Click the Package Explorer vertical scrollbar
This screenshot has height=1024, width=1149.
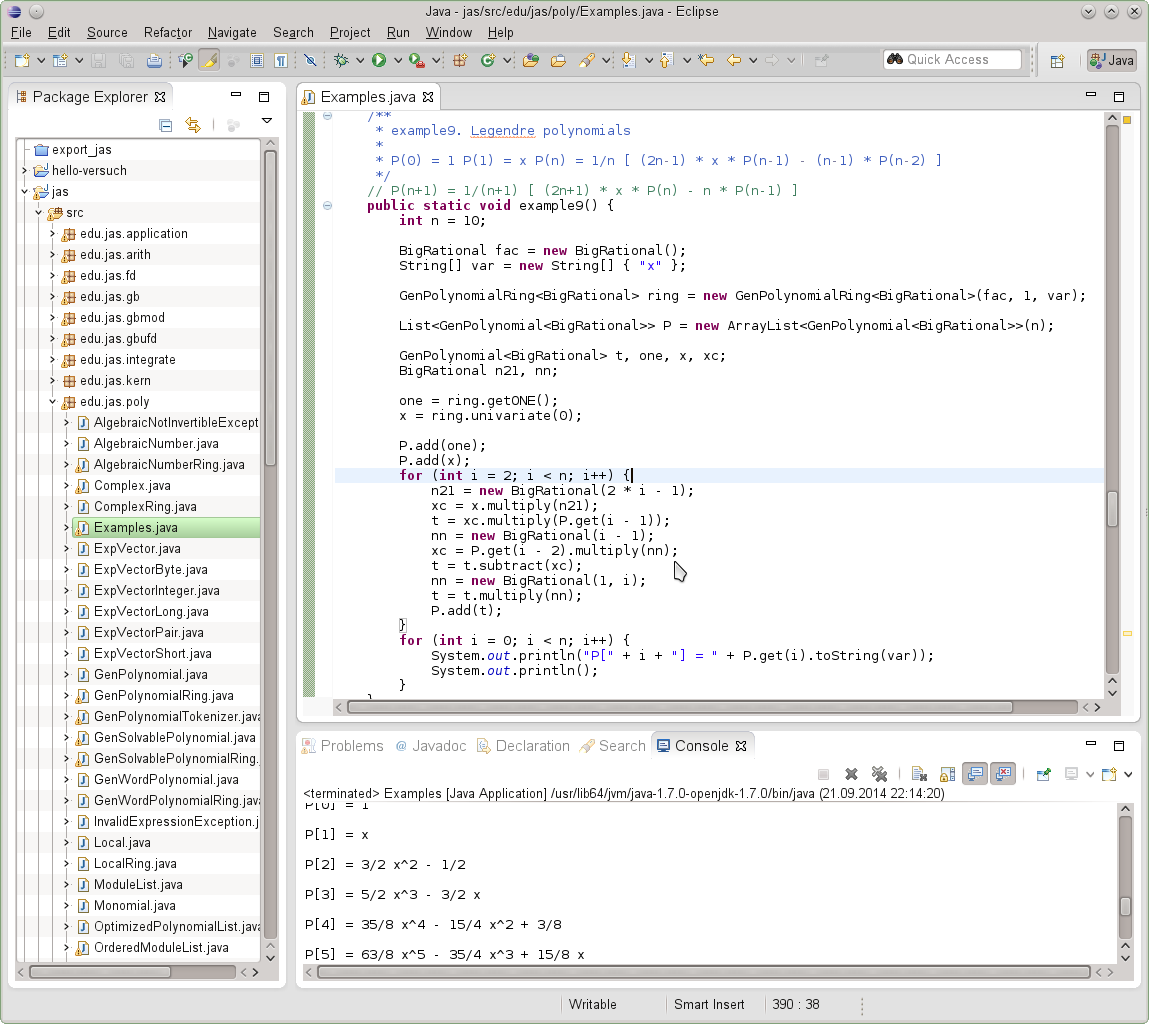coord(270,308)
